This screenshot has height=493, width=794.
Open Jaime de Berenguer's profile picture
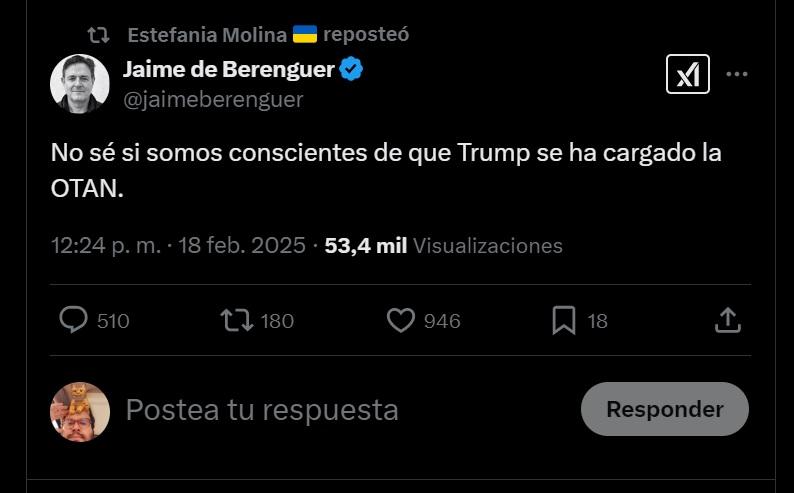tap(80, 84)
